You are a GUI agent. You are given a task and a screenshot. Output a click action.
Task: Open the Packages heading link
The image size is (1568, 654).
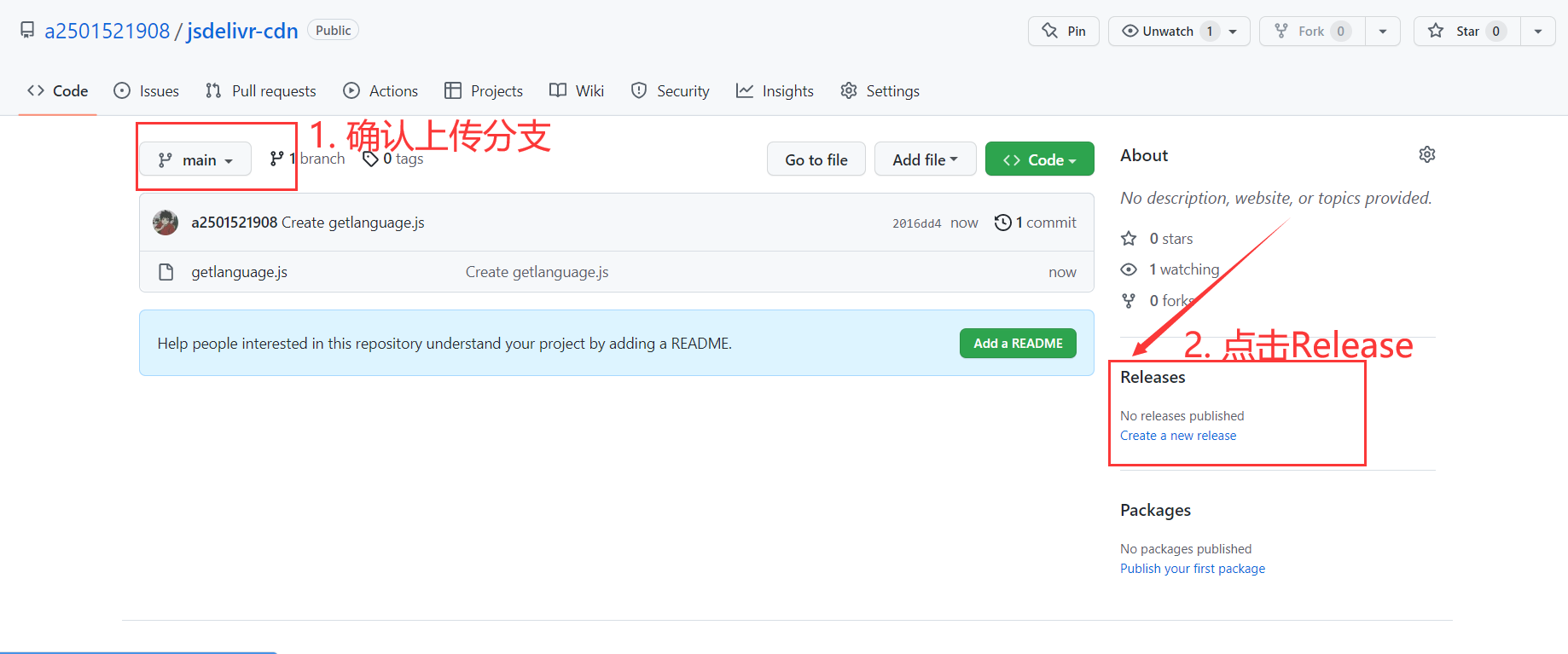pos(1155,510)
